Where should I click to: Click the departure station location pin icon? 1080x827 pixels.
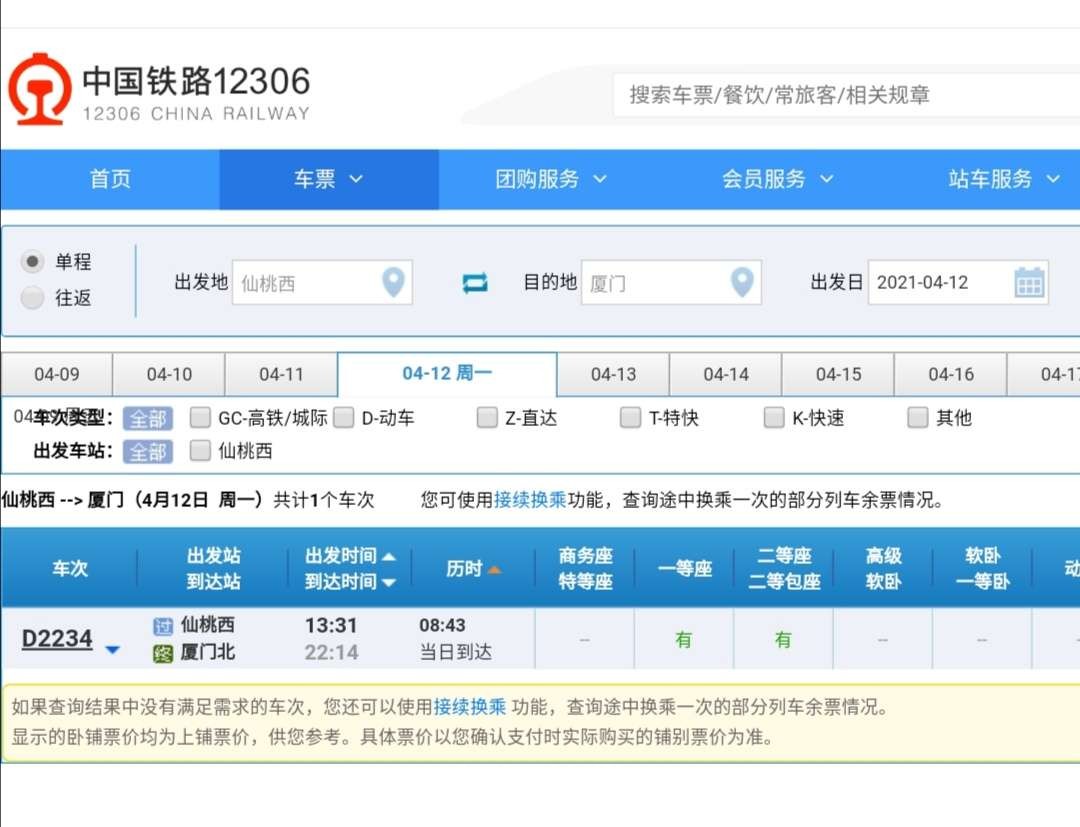[393, 282]
